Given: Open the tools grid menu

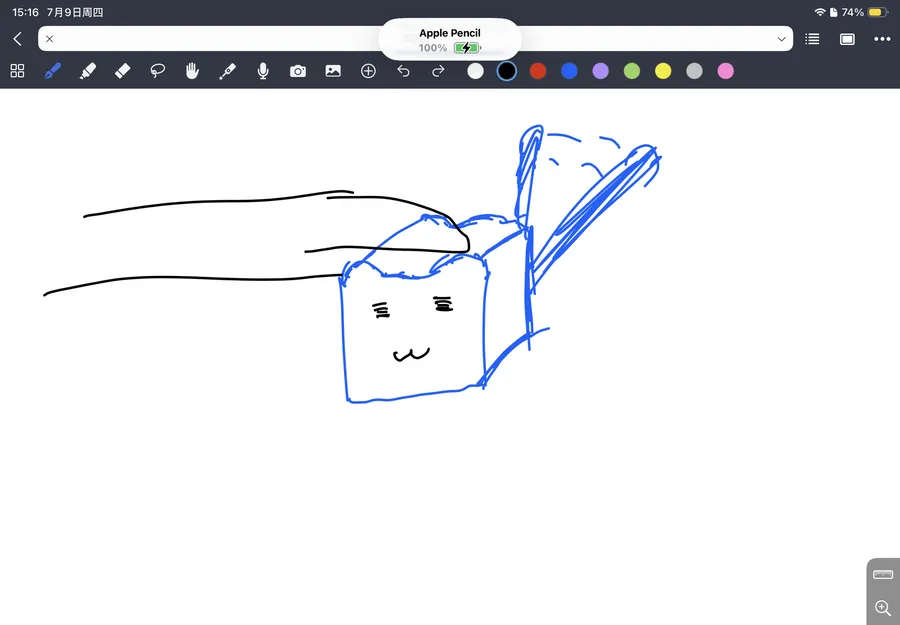Looking at the screenshot, I should click(x=17, y=71).
